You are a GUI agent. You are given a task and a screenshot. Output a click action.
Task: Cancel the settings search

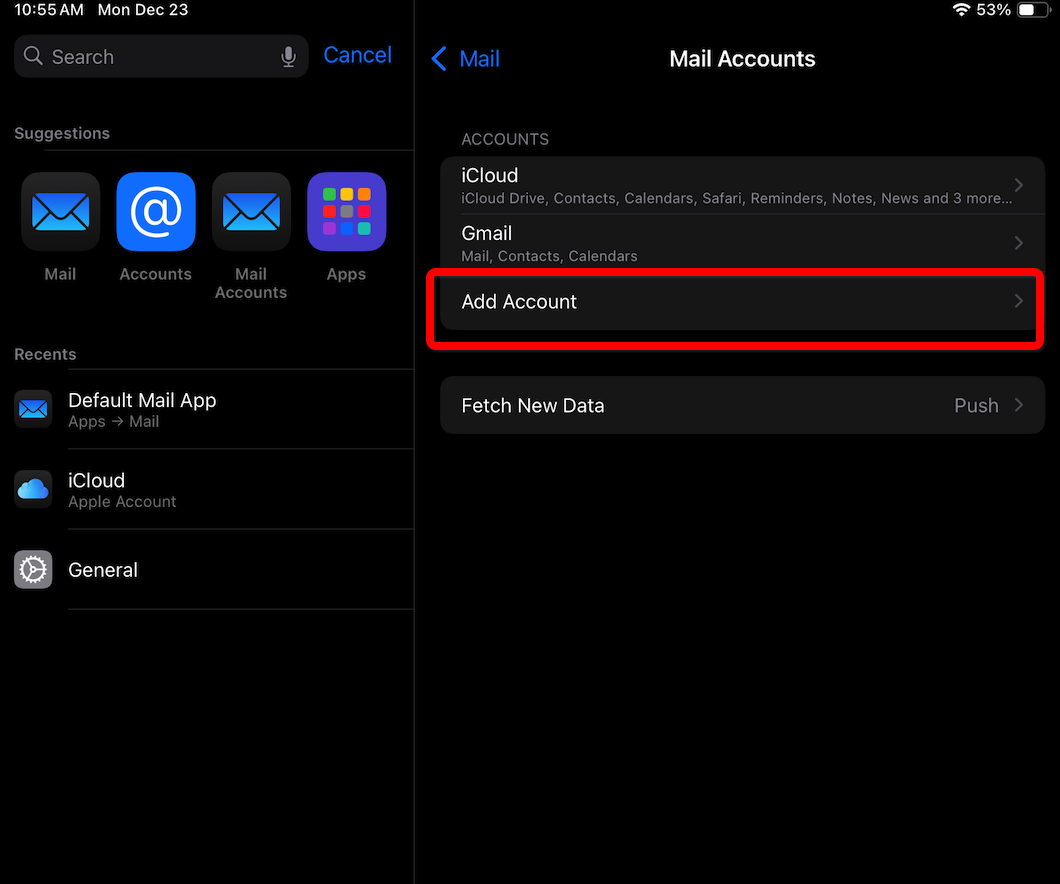(x=358, y=55)
